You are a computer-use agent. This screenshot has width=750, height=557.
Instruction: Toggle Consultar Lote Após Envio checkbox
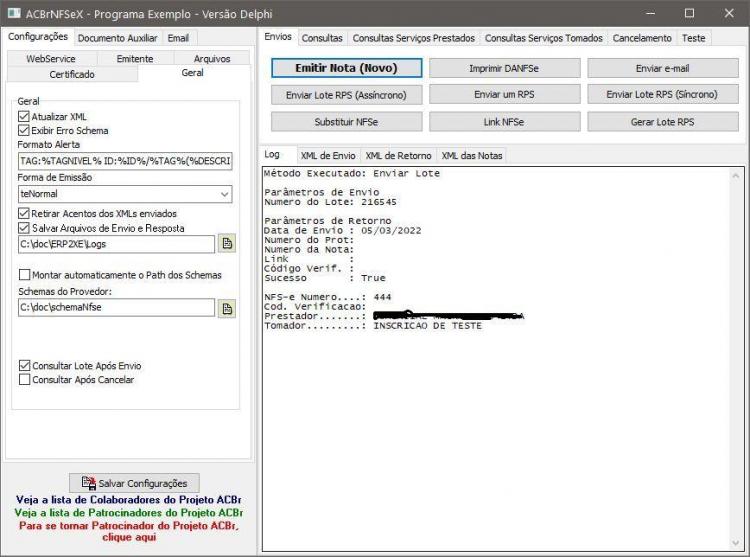pos(24,366)
